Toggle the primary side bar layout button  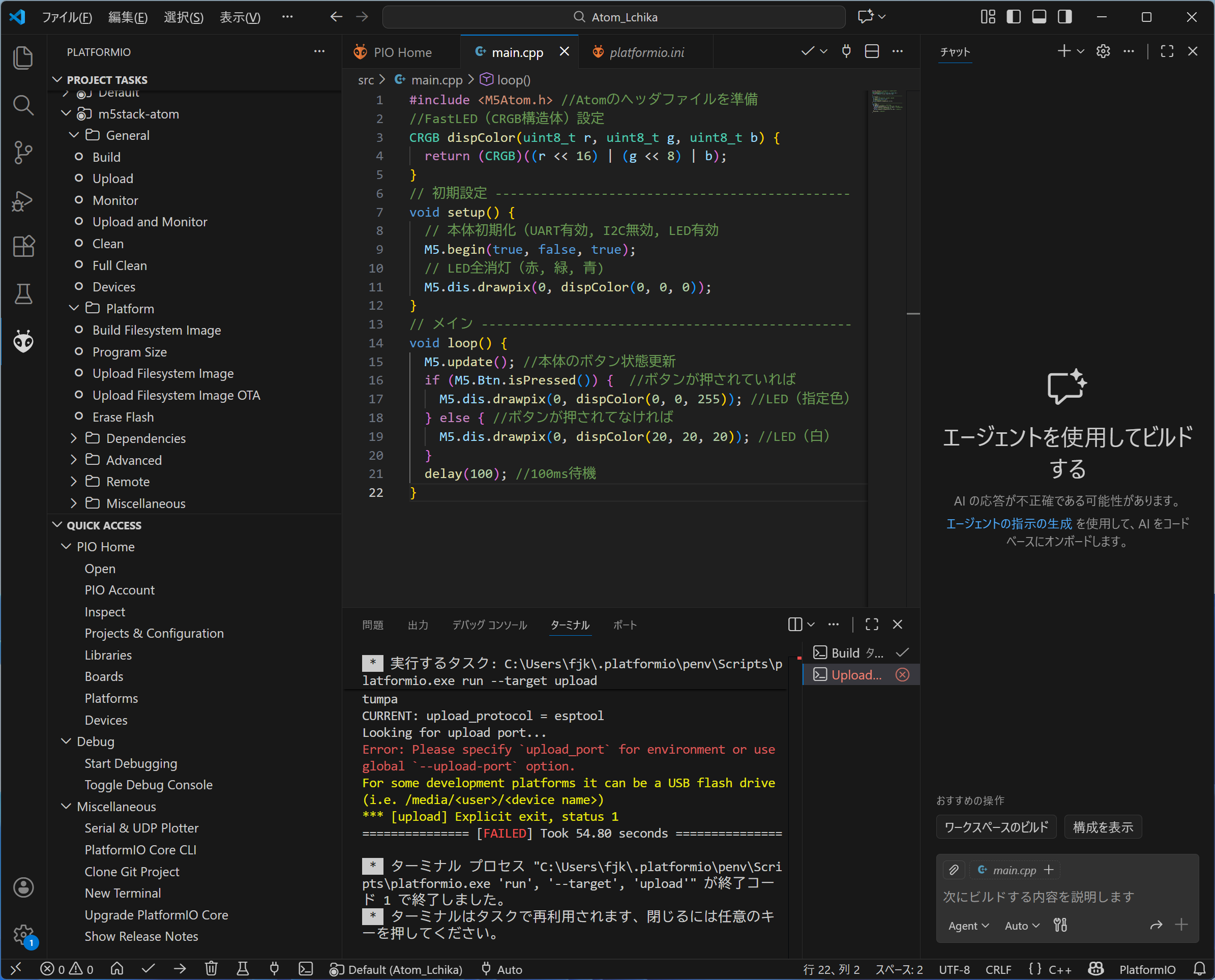(x=1014, y=17)
